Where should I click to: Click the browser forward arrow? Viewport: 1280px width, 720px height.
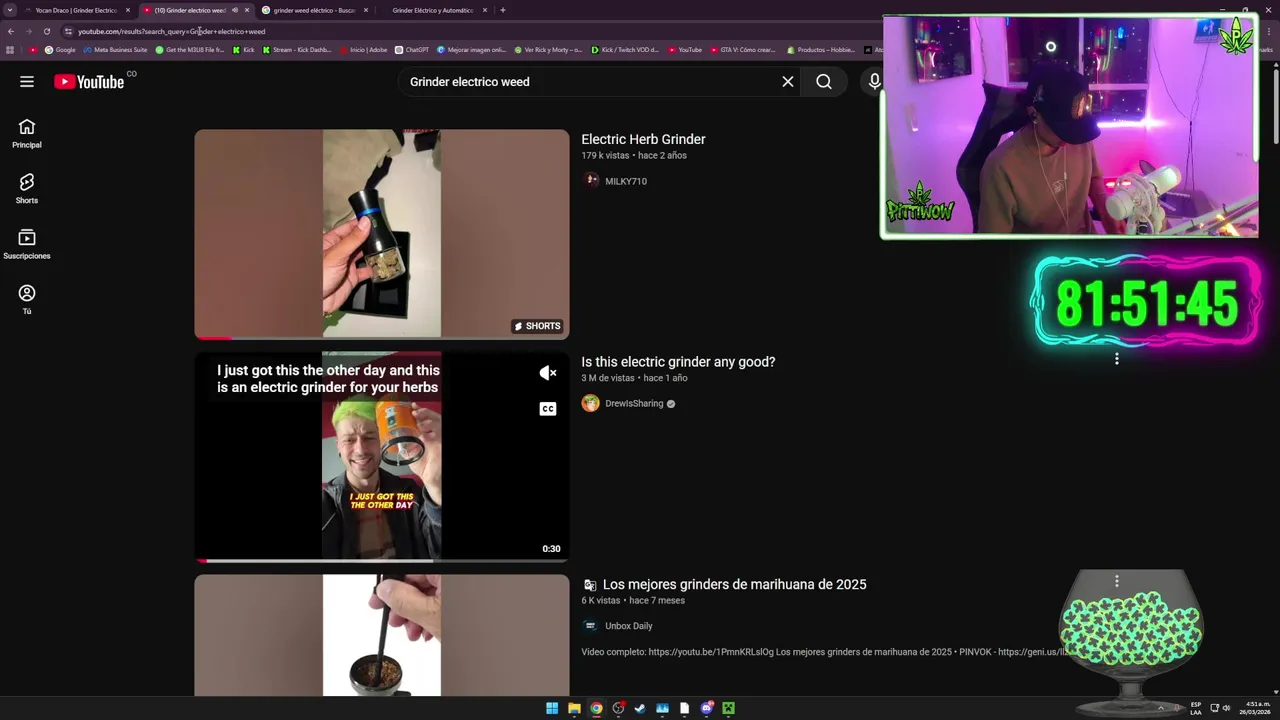click(x=28, y=31)
